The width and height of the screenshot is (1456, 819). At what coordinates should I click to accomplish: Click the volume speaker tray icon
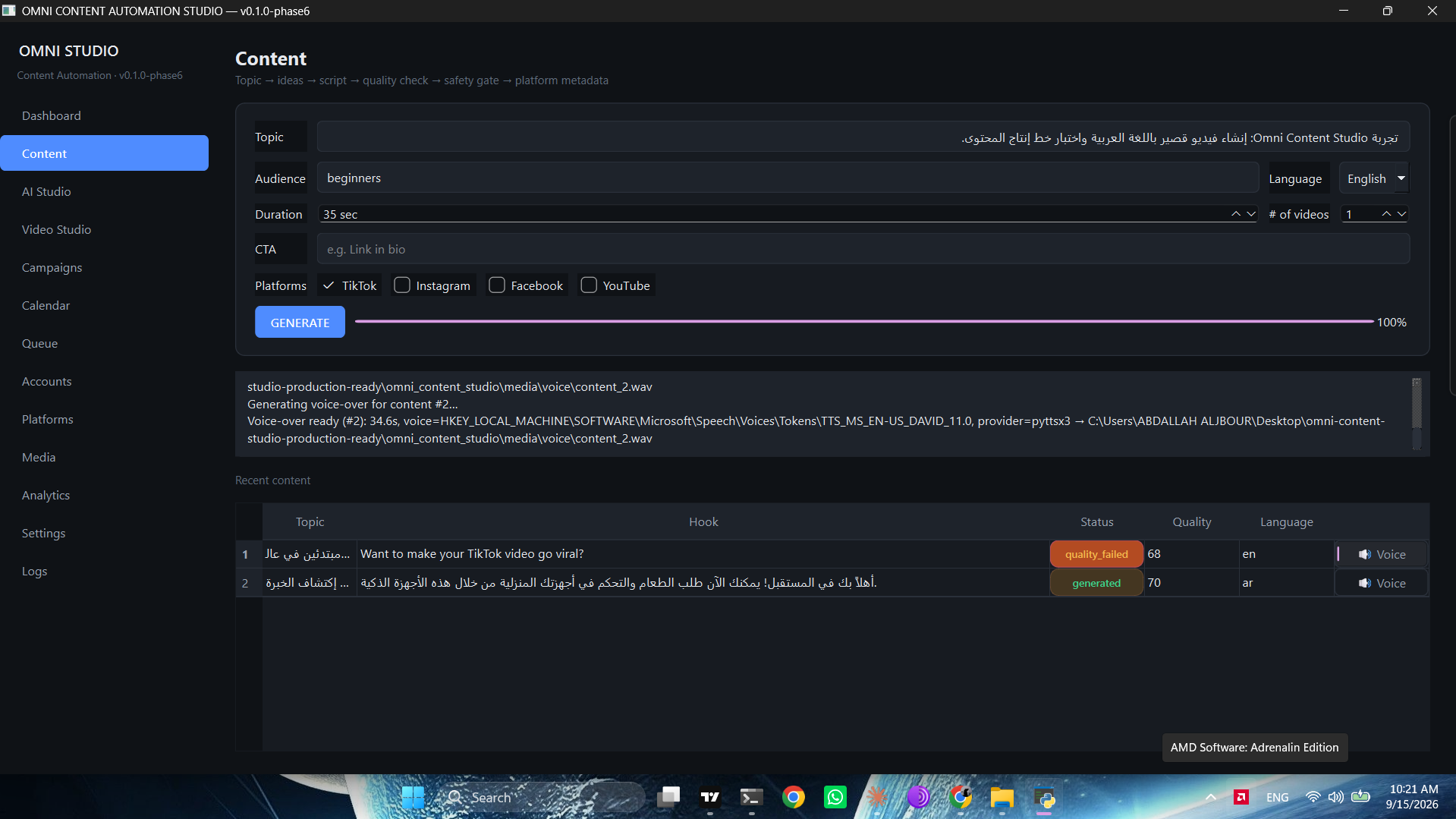point(1336,797)
